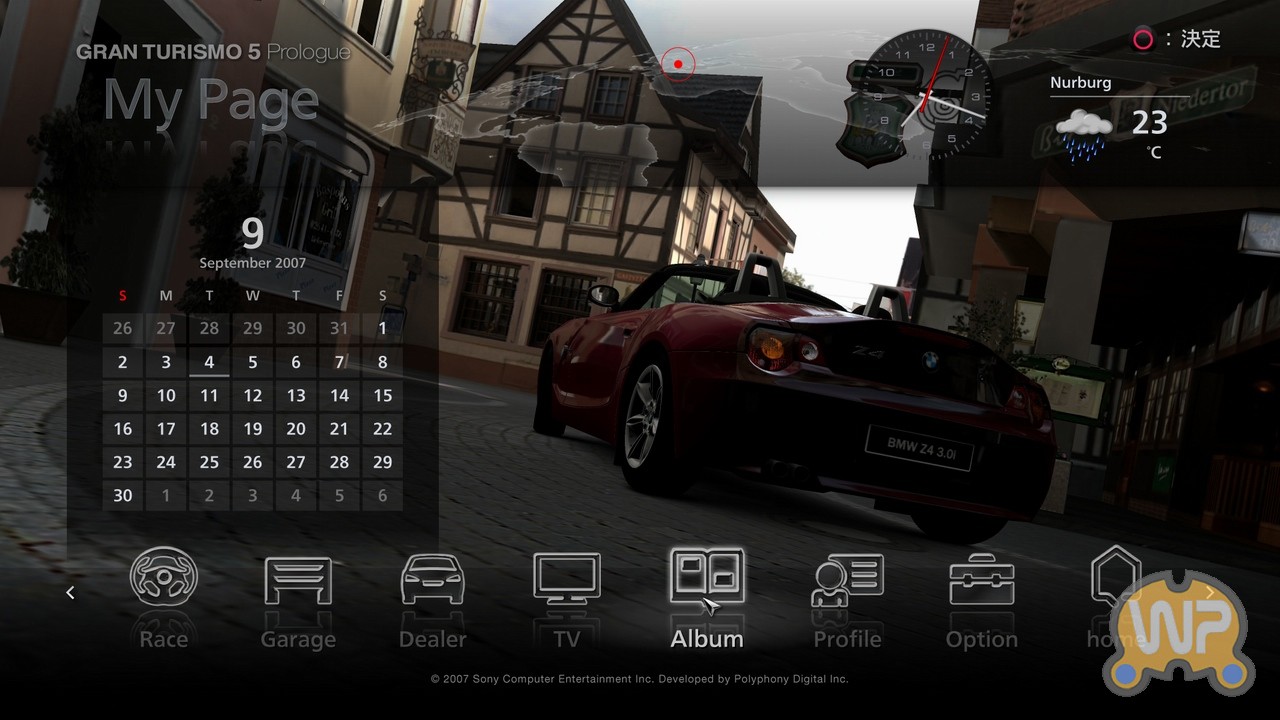
Task: Open the Profile card icon
Action: coord(847,581)
